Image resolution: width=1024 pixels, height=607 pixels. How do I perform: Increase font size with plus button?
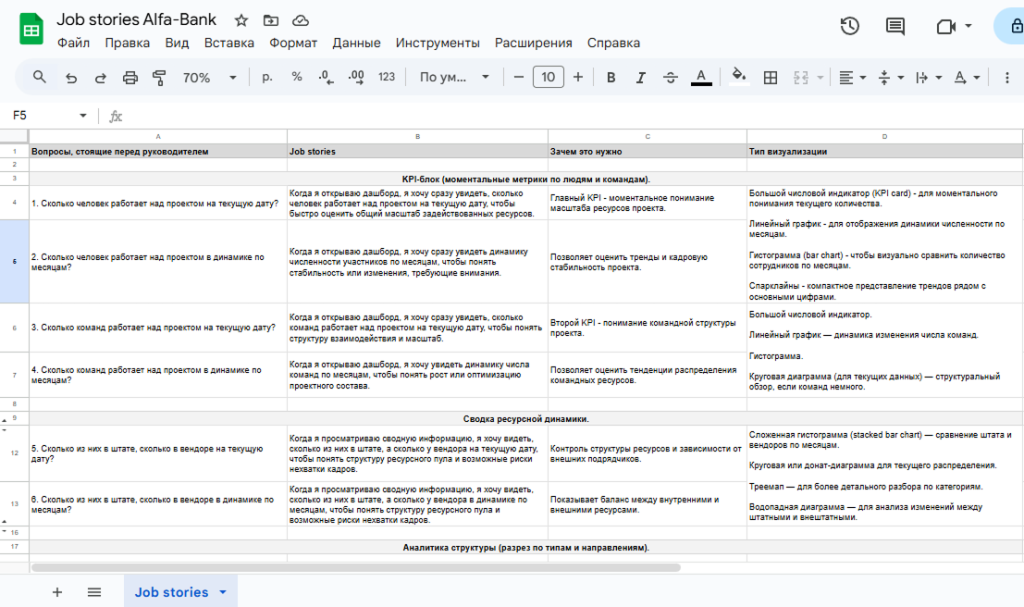578,78
